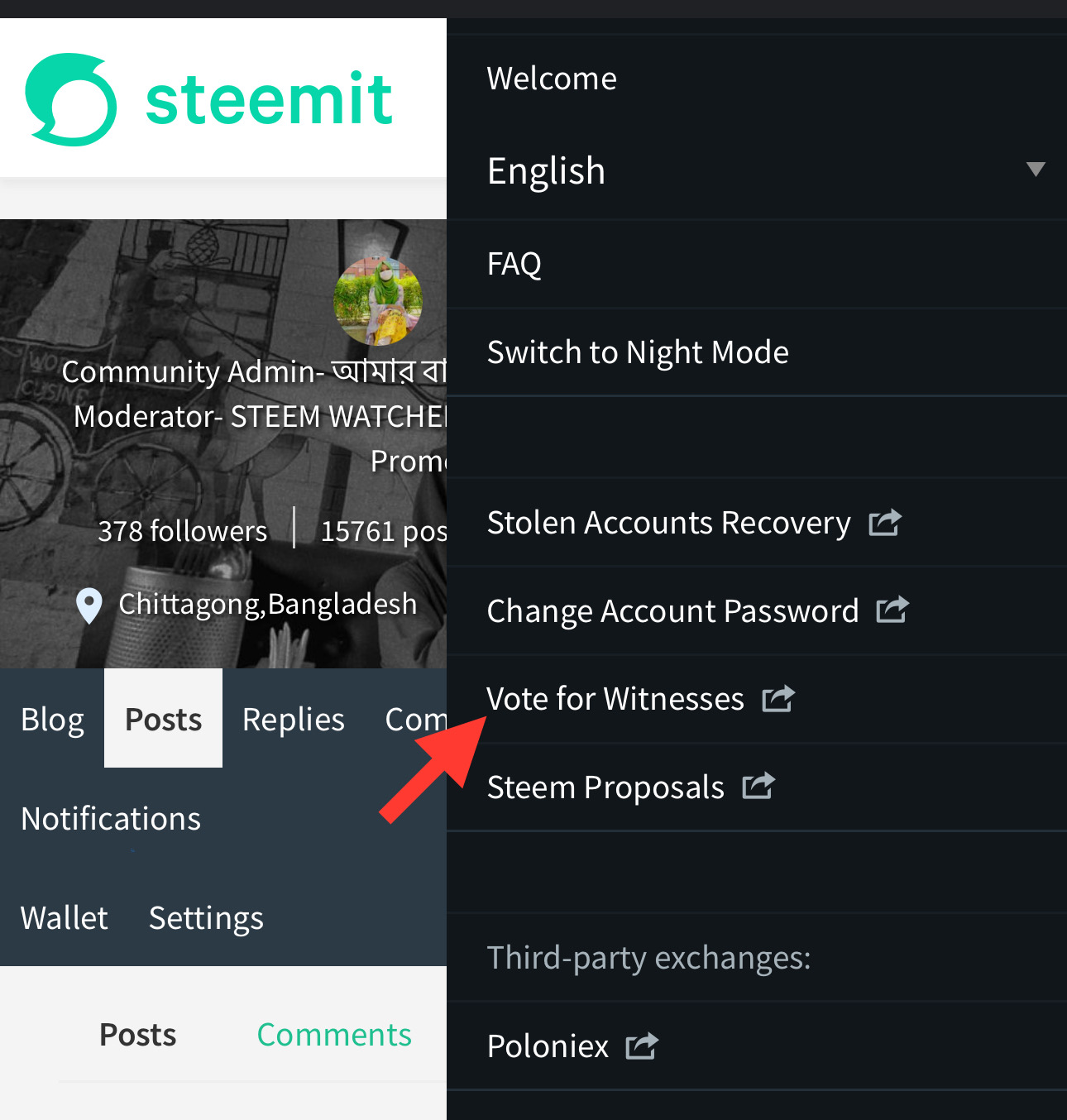
Task: Open the Replies tab
Action: click(294, 720)
